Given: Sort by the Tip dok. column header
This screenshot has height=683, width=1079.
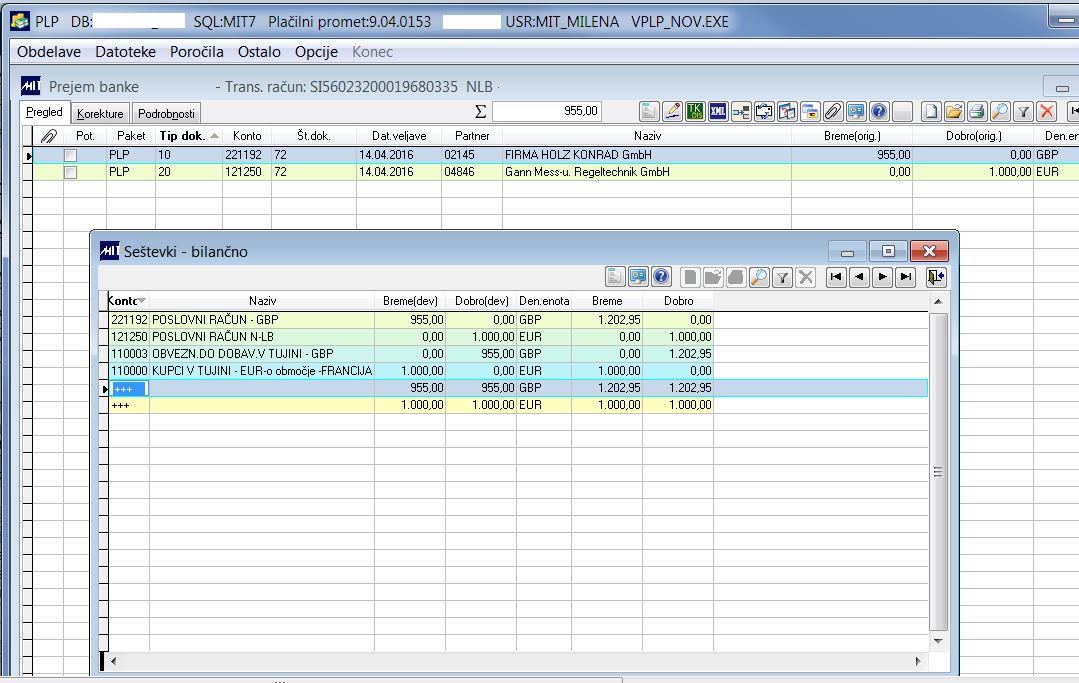Looking at the screenshot, I should (189, 135).
